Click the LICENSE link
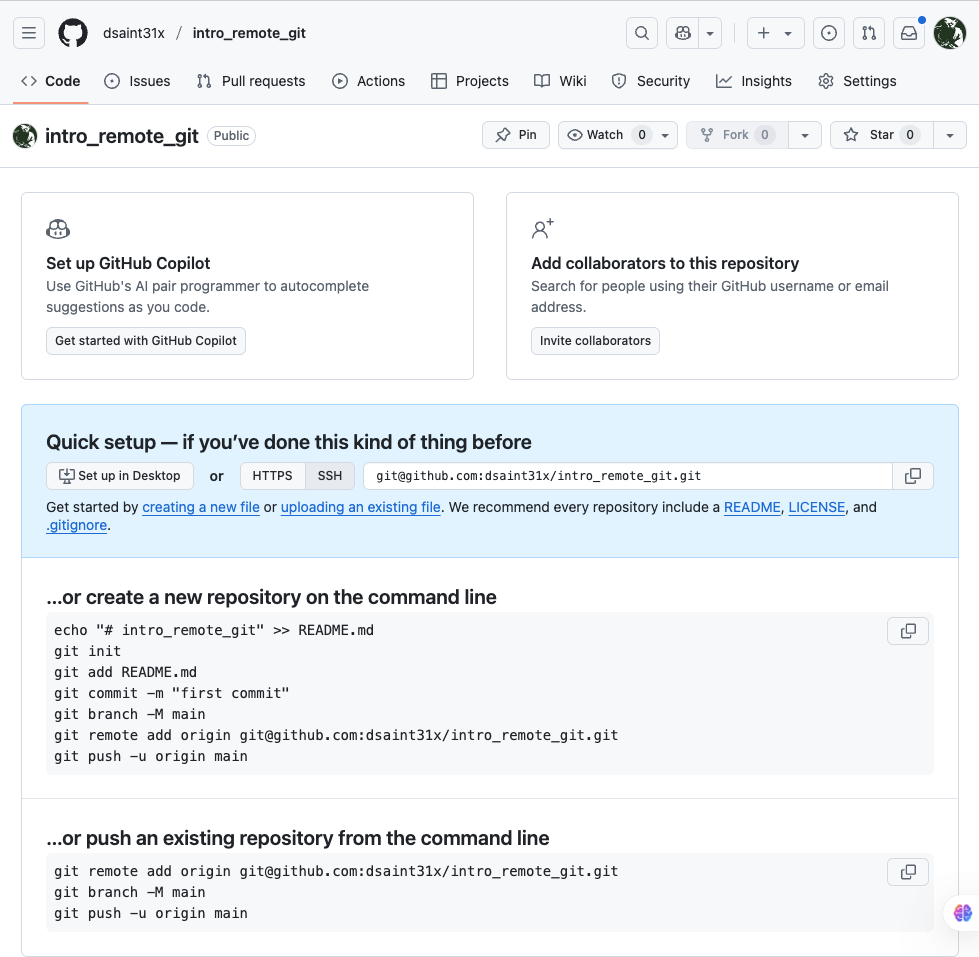The image size is (979, 957). [817, 507]
